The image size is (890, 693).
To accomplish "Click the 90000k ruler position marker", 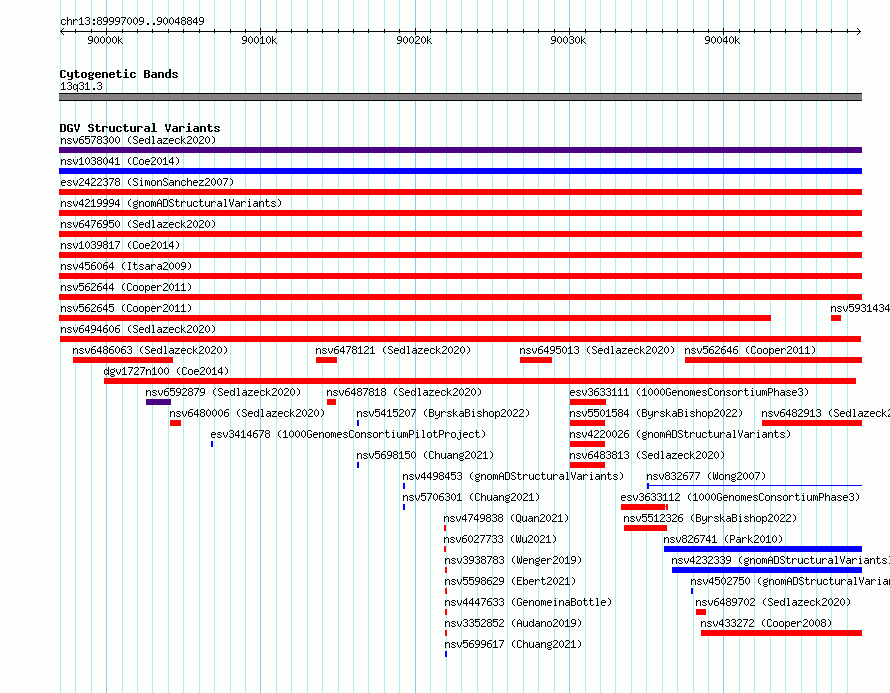I will click(106, 40).
